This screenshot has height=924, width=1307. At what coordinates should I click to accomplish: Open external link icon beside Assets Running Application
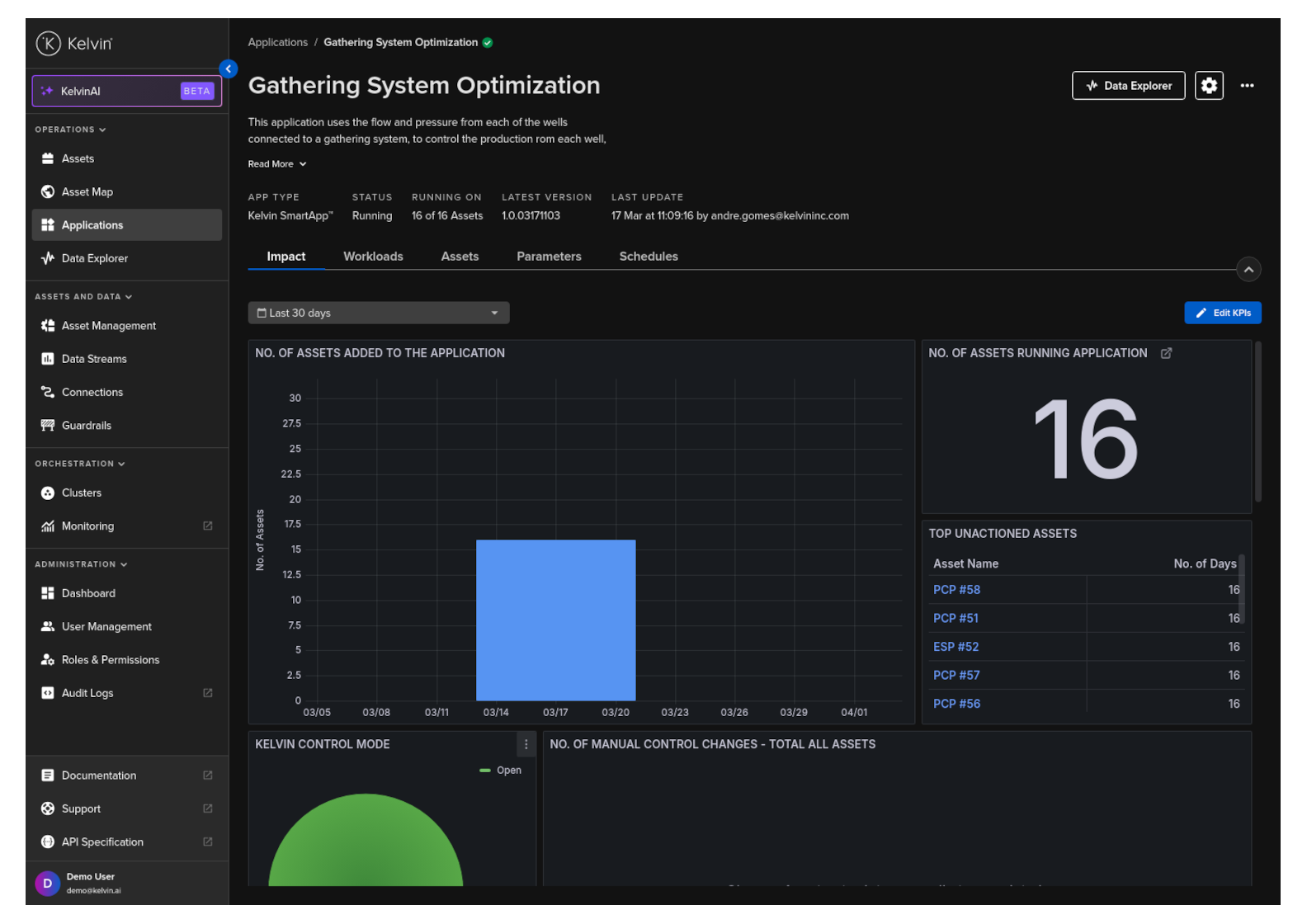pos(1166,353)
